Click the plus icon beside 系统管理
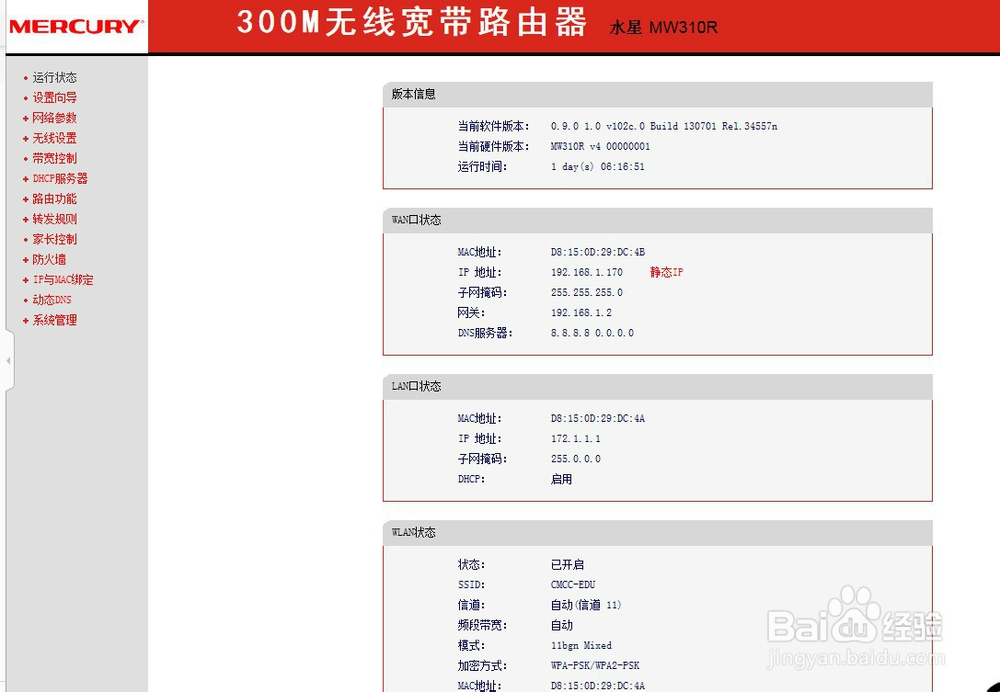This screenshot has width=1000, height=692. pyautogui.click(x=24, y=319)
